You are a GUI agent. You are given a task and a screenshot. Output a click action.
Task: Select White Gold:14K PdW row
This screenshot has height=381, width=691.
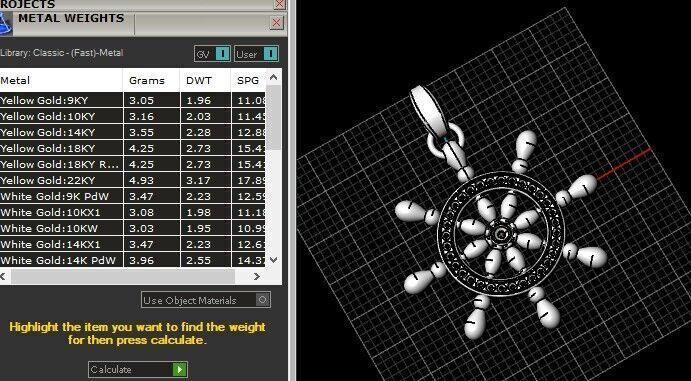point(133,260)
